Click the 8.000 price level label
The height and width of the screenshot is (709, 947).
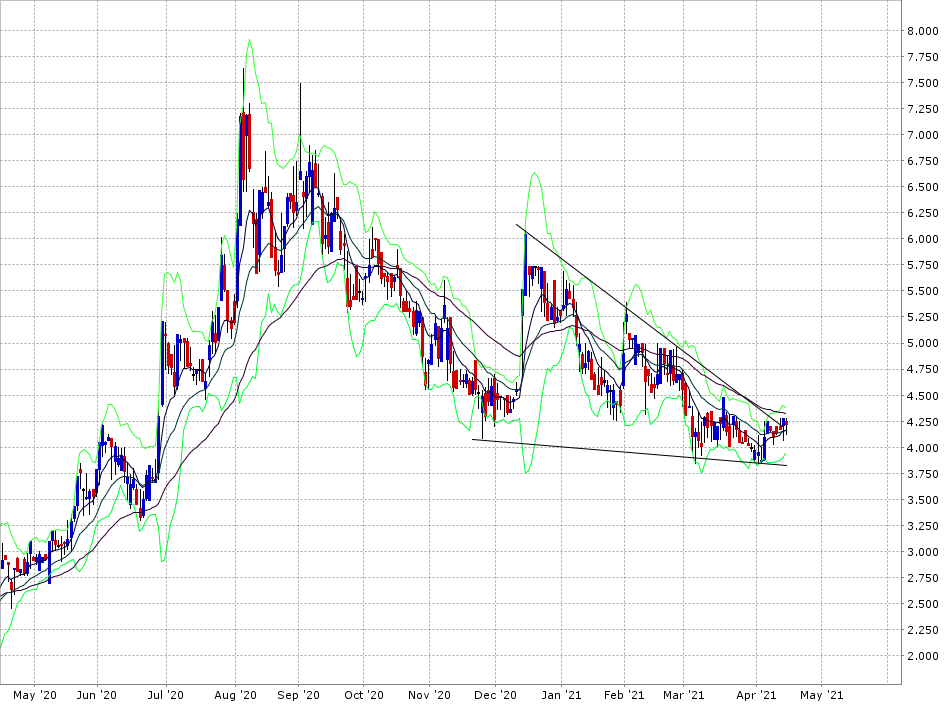point(921,31)
